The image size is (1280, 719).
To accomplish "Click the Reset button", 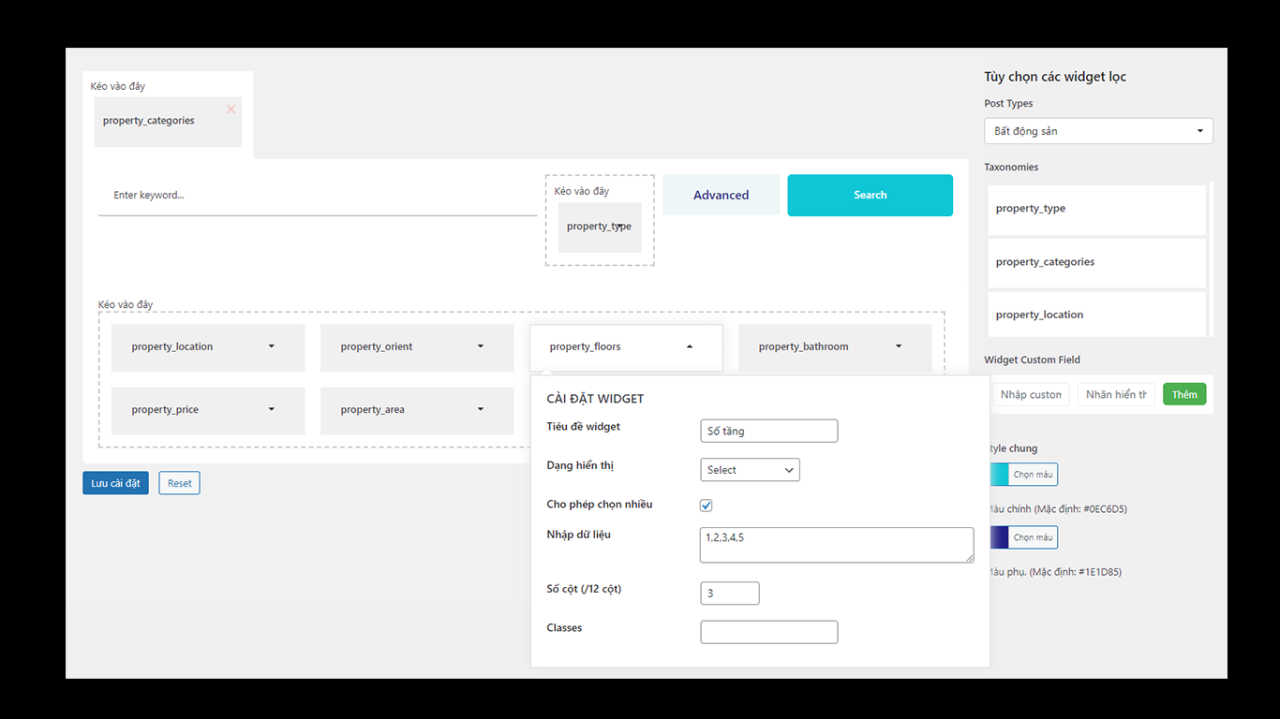I will 178,482.
